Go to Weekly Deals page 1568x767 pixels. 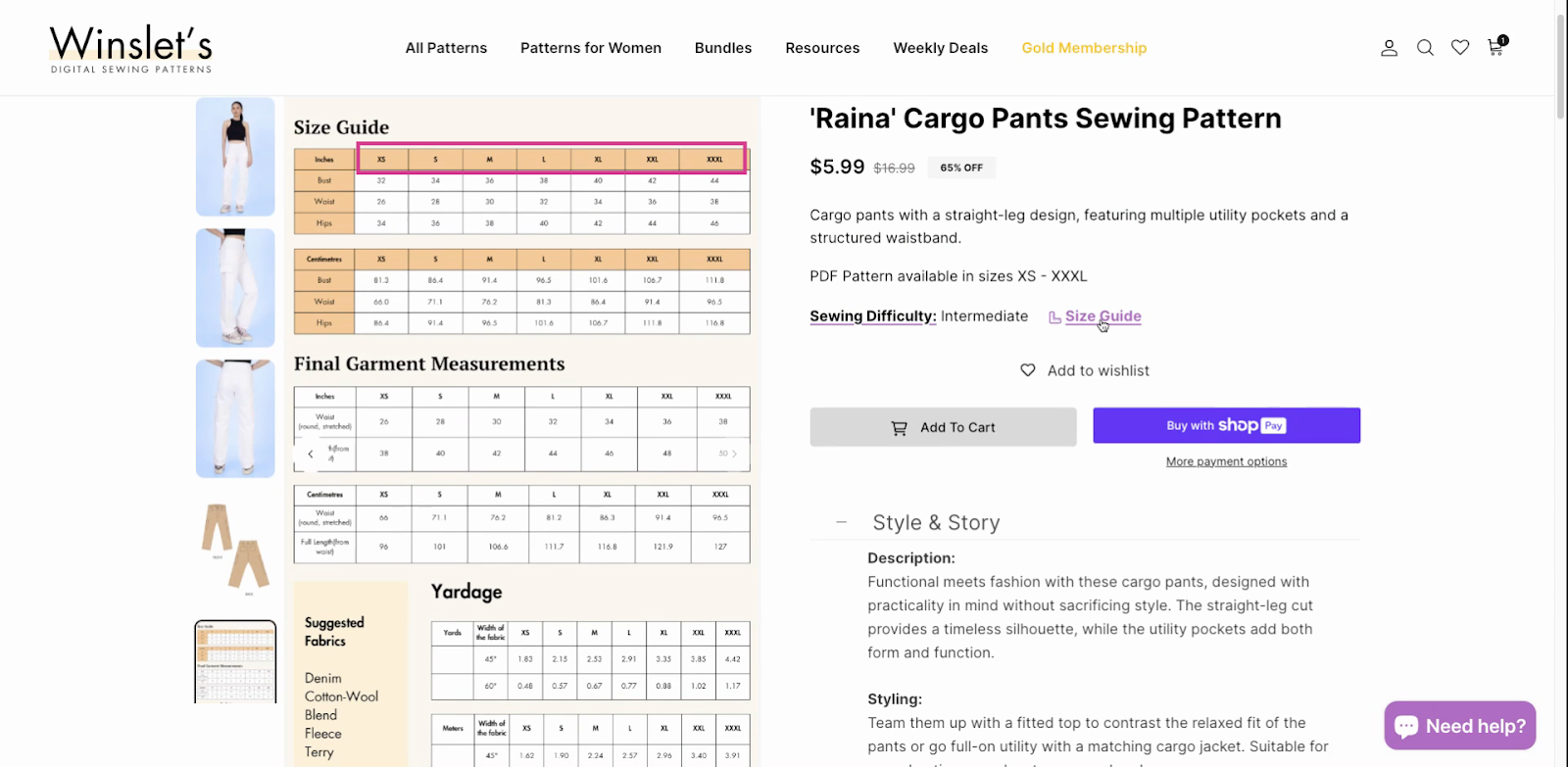pos(941,48)
